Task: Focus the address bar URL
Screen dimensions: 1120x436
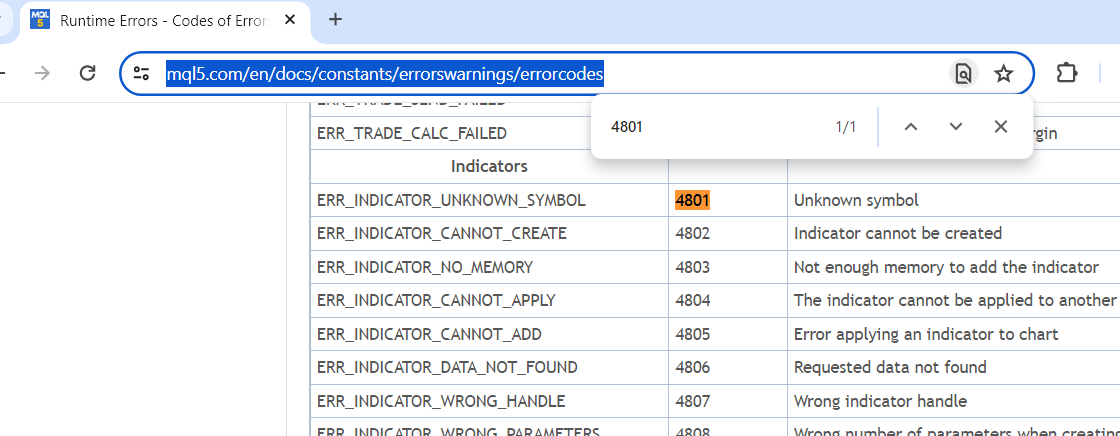Action: pos(385,73)
